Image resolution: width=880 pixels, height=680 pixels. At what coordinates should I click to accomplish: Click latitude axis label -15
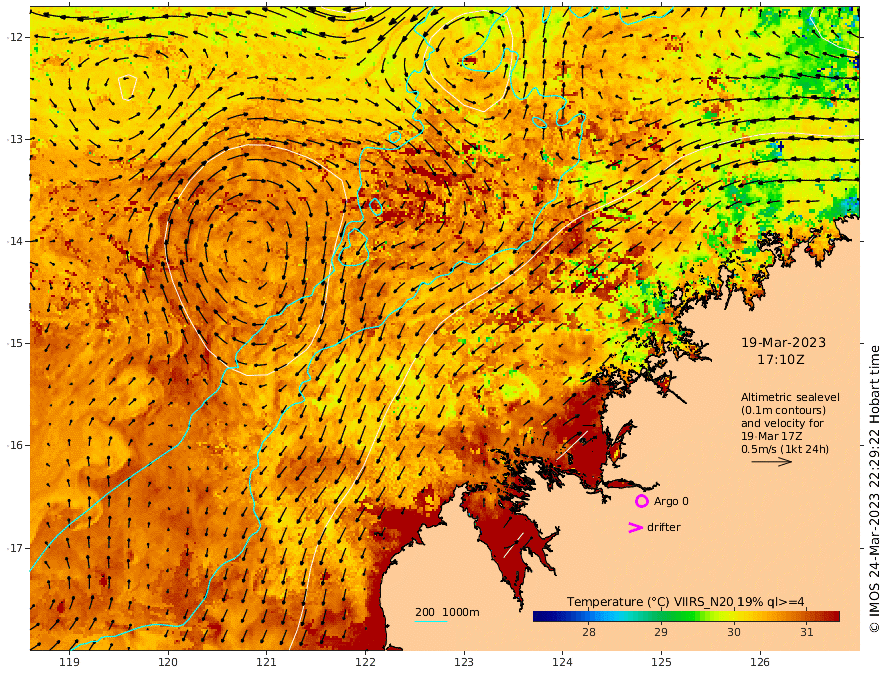[x=15, y=343]
